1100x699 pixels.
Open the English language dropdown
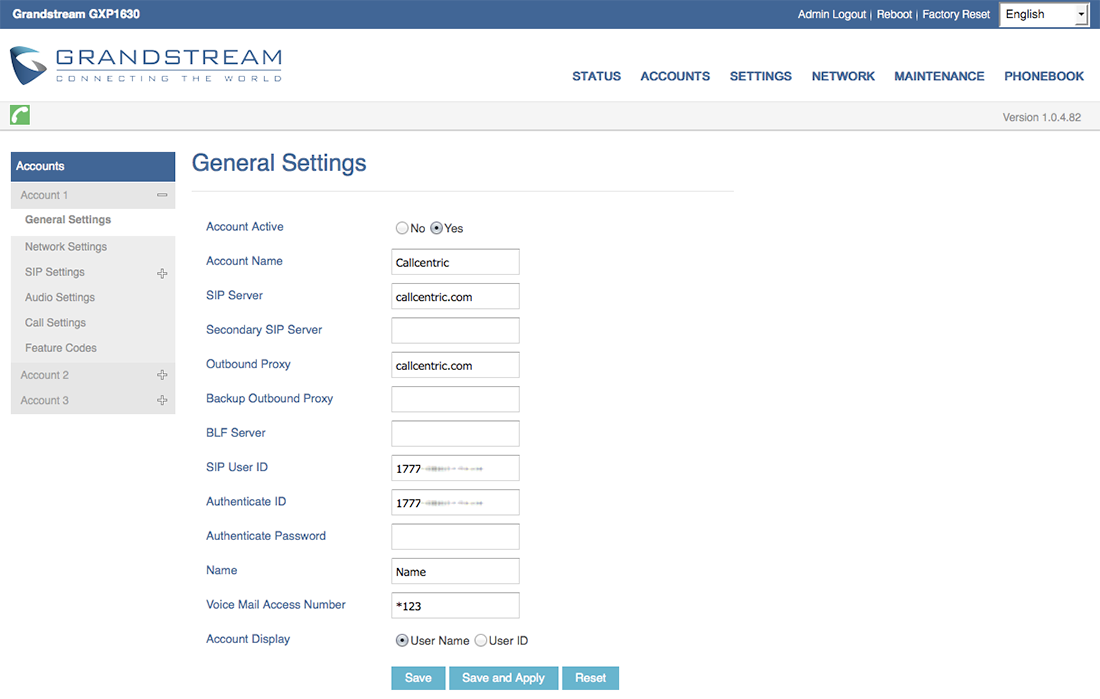pyautogui.click(x=1044, y=15)
